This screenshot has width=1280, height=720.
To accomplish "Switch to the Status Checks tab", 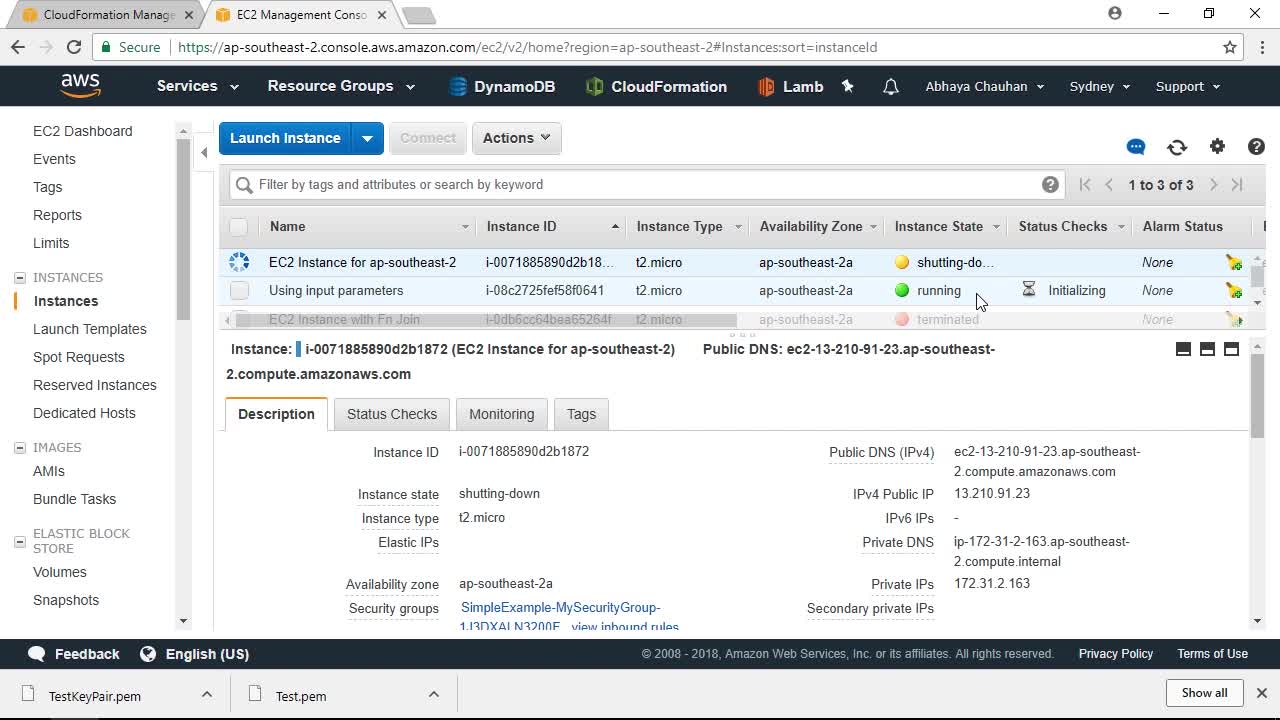I will pos(392,414).
